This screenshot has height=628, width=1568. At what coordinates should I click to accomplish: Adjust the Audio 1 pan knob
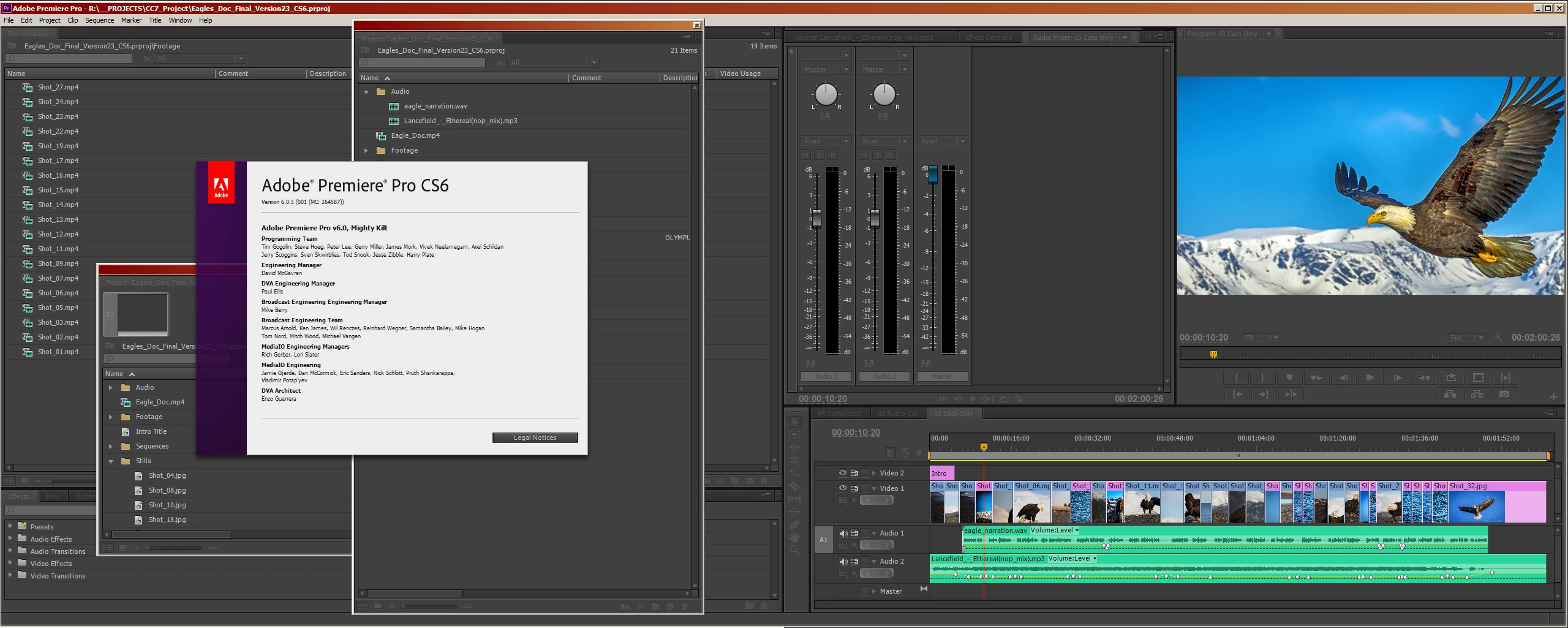tap(826, 94)
